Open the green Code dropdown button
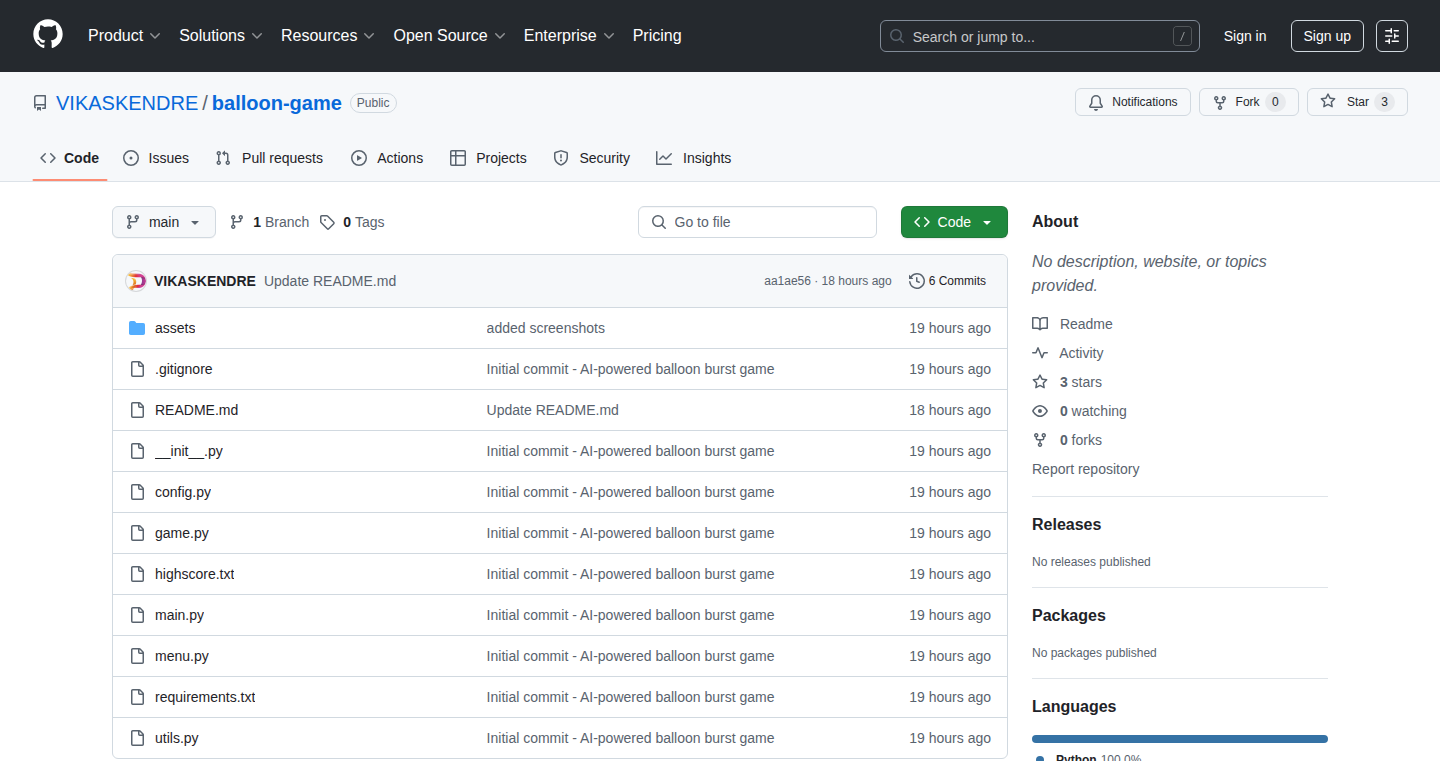This screenshot has height=761, width=1440. [x=954, y=222]
